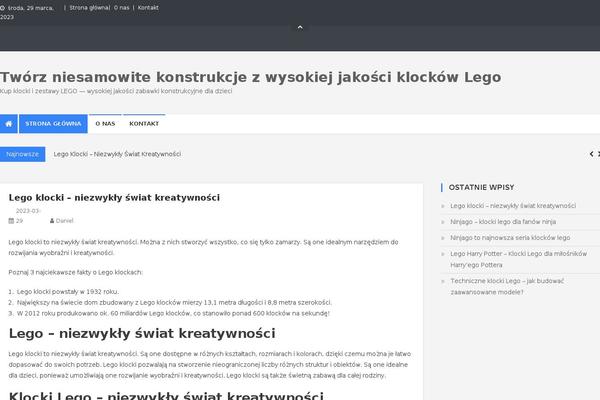Screen dimensions: 600x400
Task: Open site title Twórz niesamowite konstrukcje
Action: 251,77
